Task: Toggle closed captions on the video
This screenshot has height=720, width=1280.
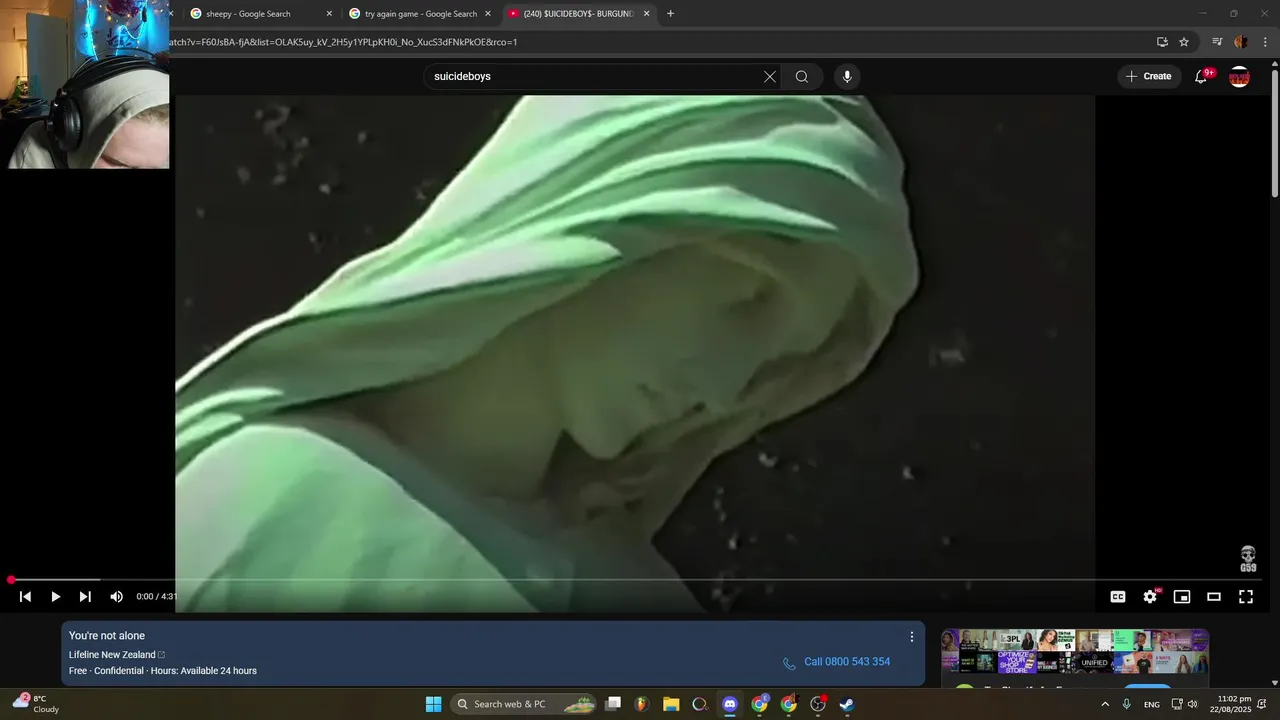Action: (1118, 597)
